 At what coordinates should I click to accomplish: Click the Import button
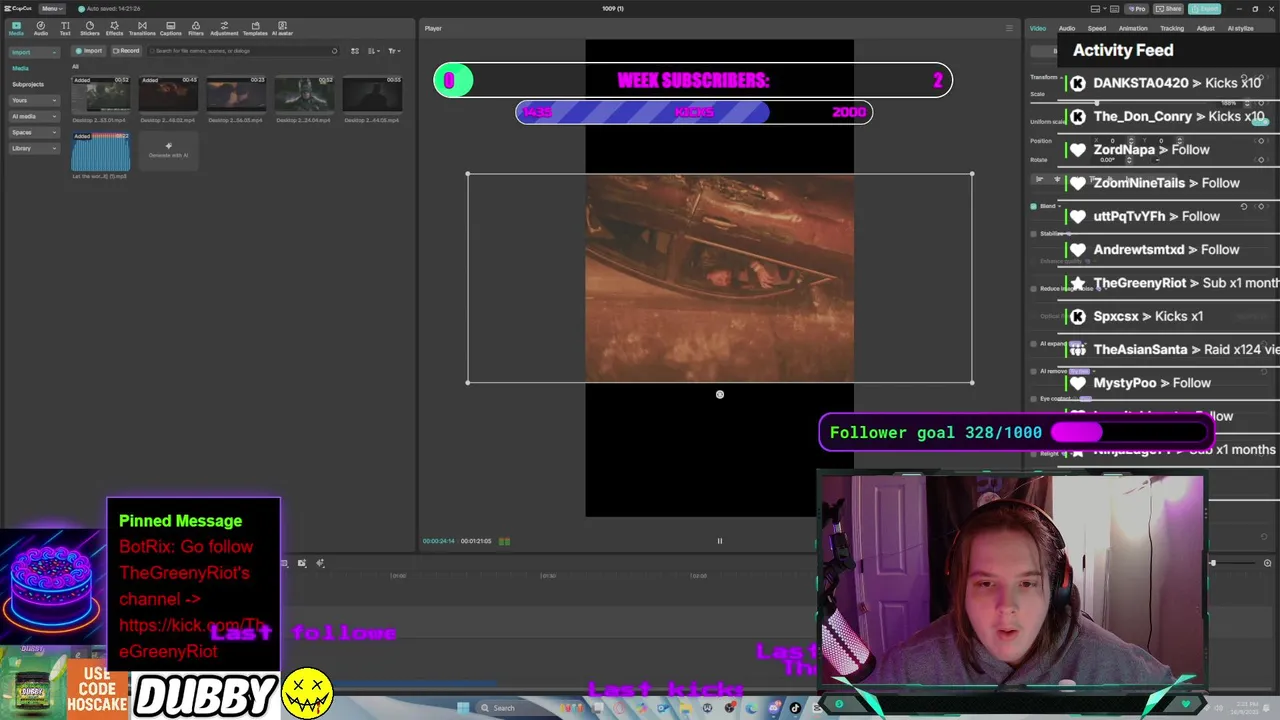(x=89, y=51)
